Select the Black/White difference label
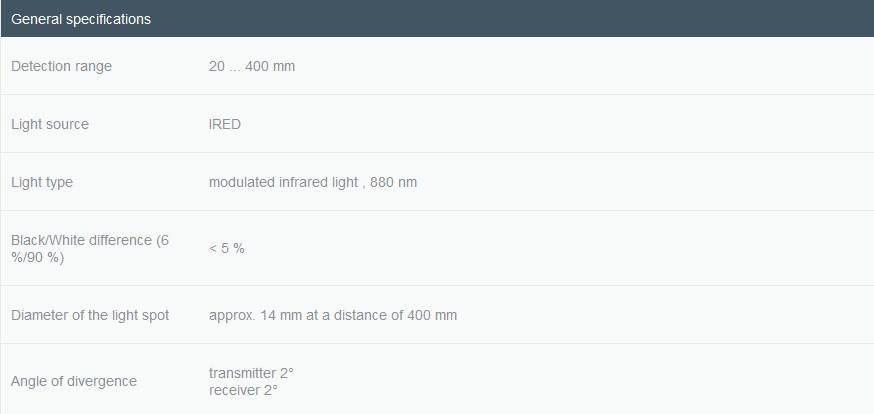 [x=90, y=249]
